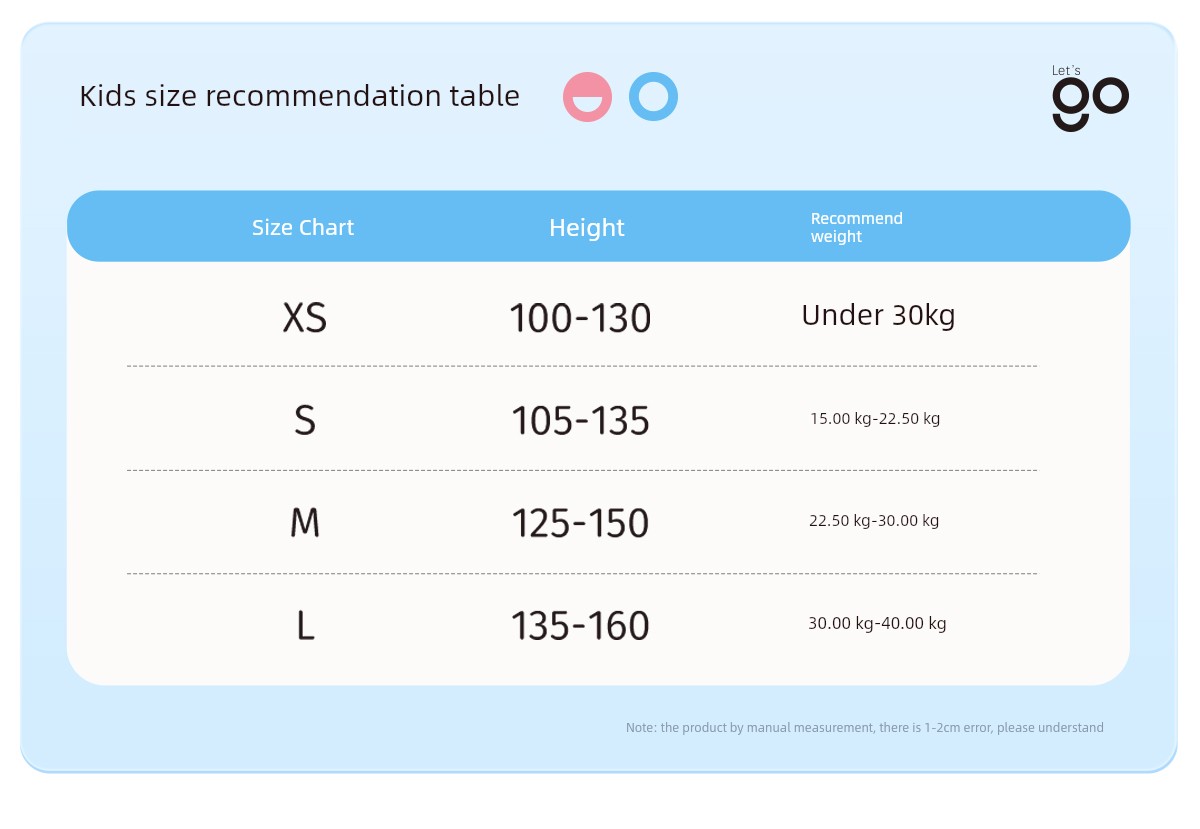The width and height of the screenshot is (1200, 829).
Task: Click the XS size label
Action: 305,318
